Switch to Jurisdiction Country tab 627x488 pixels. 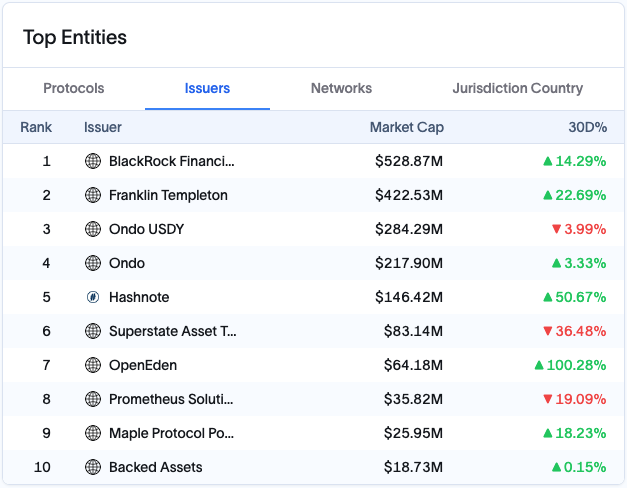coord(517,88)
